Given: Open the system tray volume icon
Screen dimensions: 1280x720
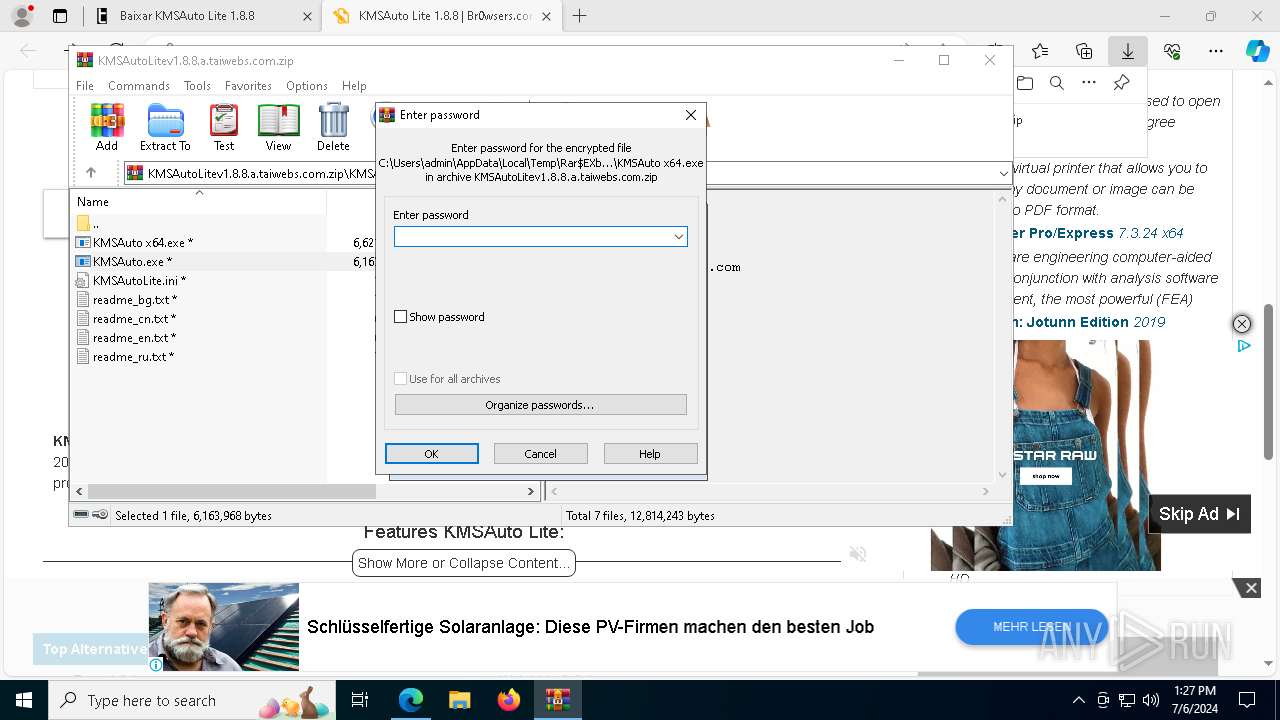Looking at the screenshot, I should (x=1151, y=700).
